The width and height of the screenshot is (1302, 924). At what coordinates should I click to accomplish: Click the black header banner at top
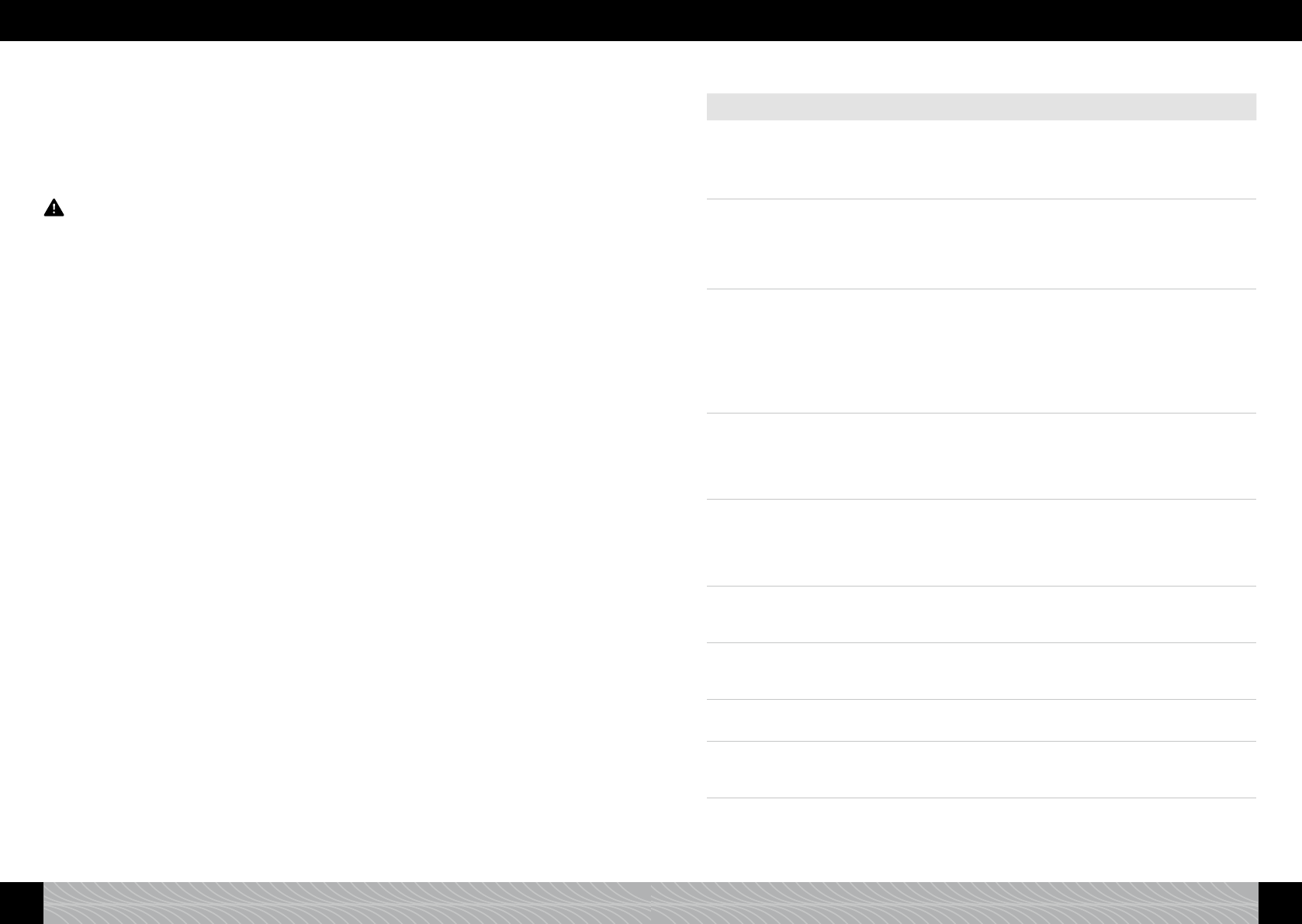pyautogui.click(x=651, y=20)
